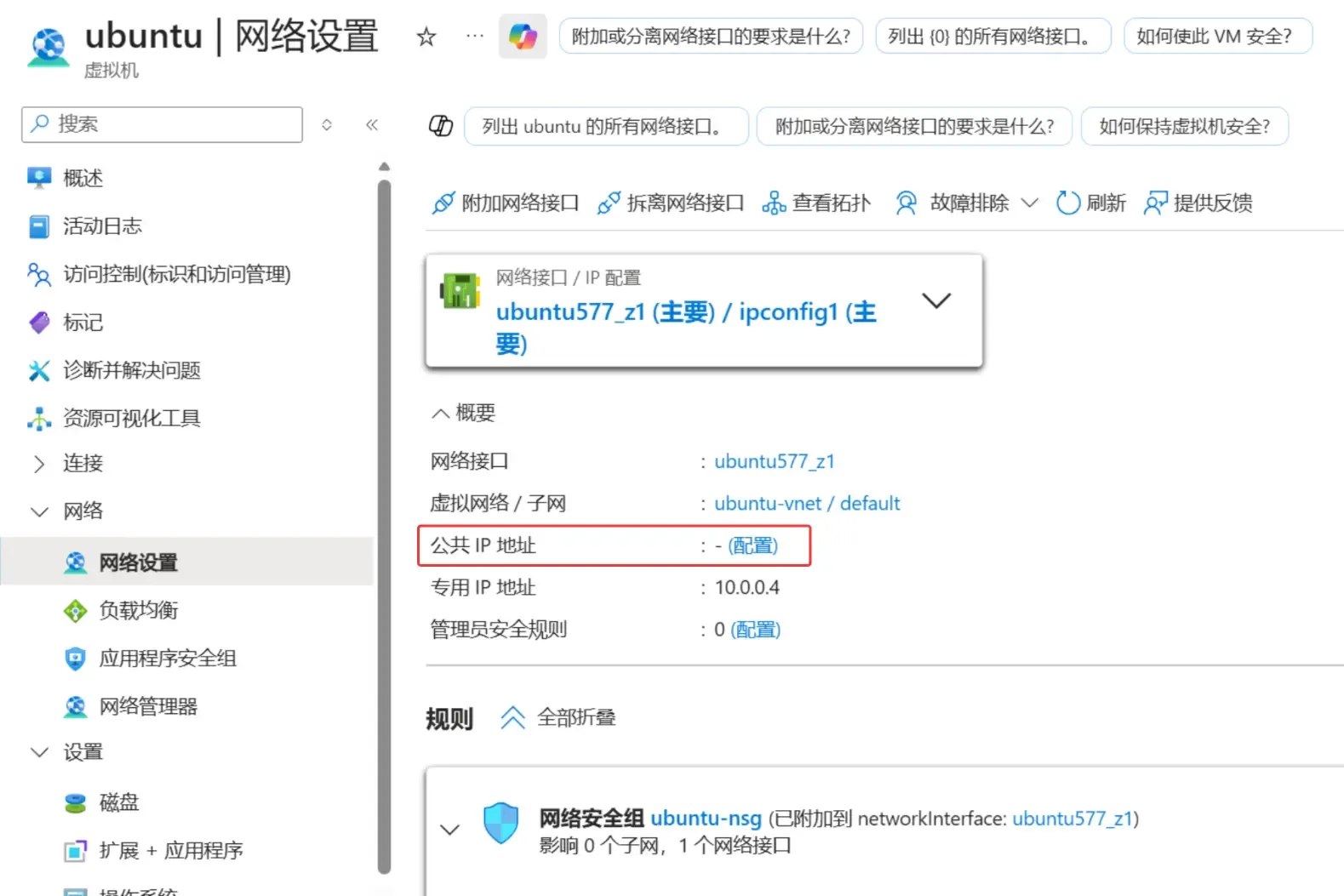Click suggestion 列出 ubuntu 的所有网络接口。
Image resolution: width=1344 pixels, height=896 pixels.
point(606,126)
